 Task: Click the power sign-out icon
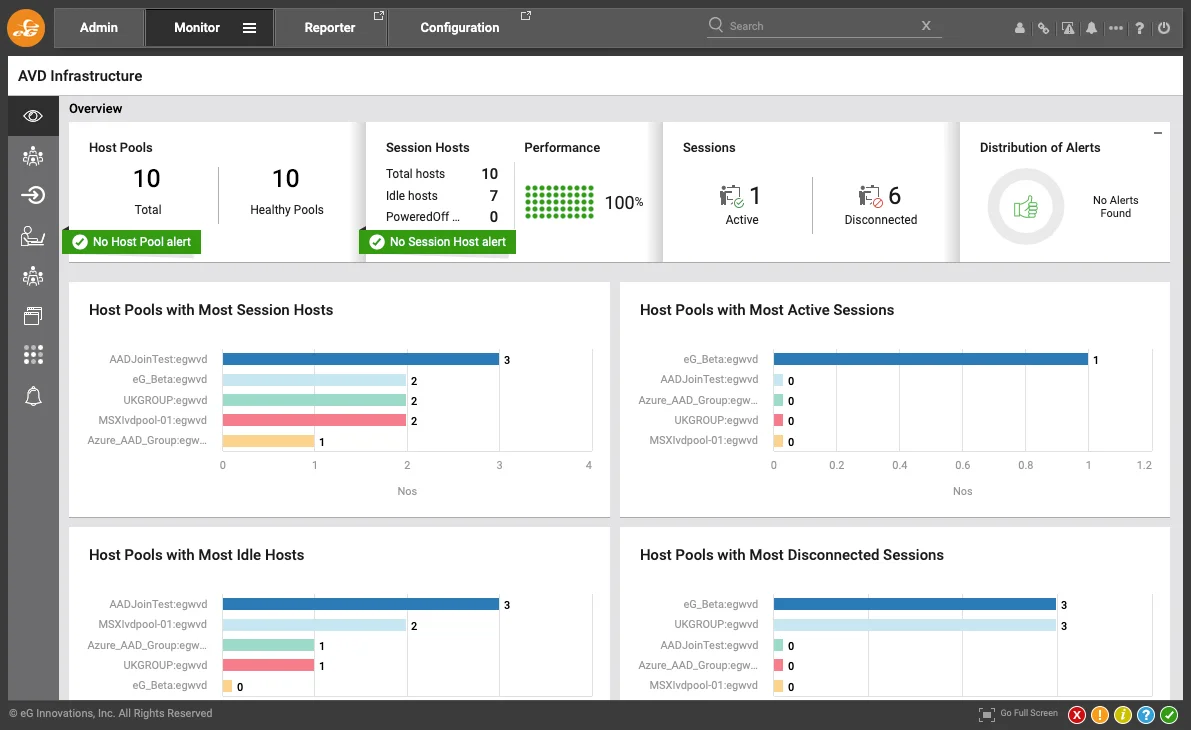[1164, 28]
